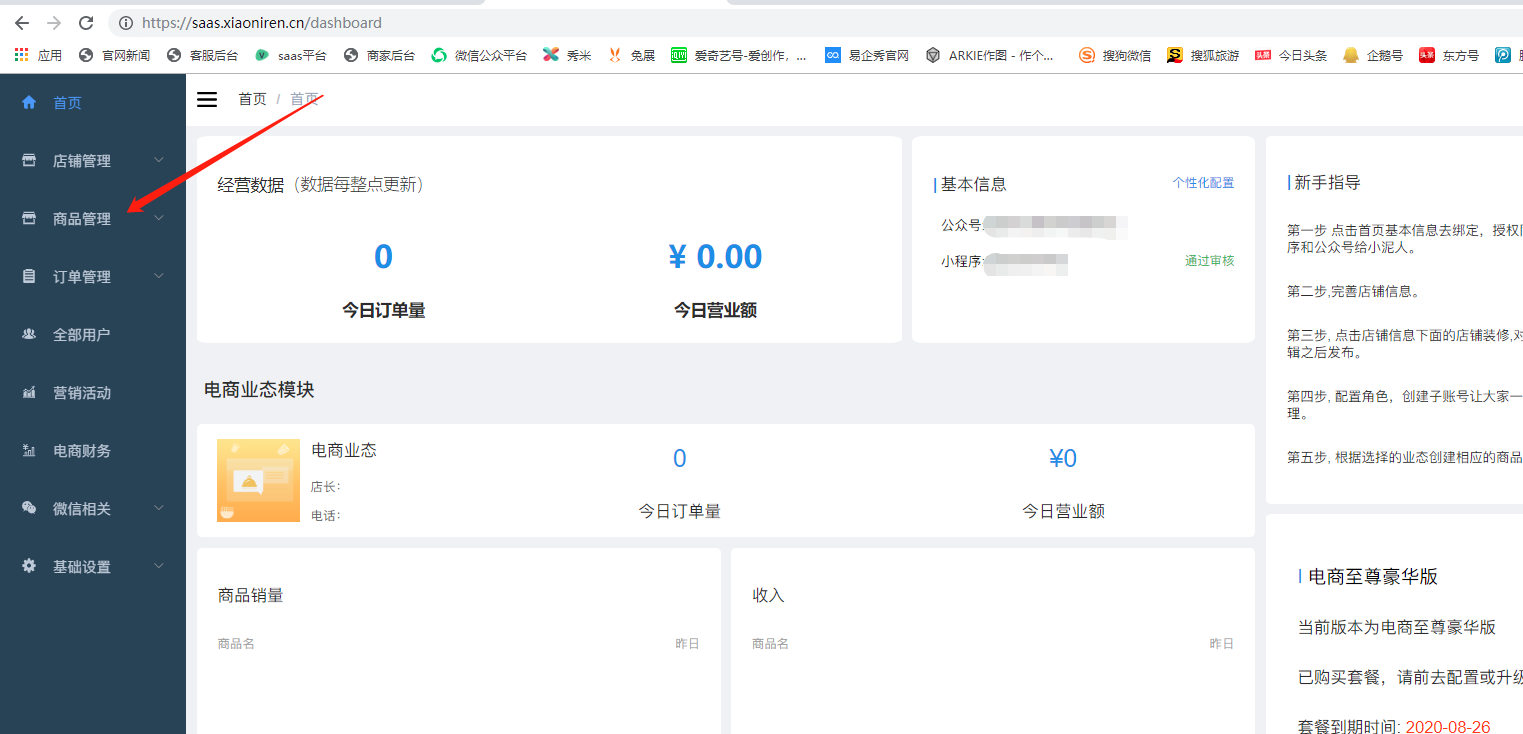1523x734 pixels.
Task: Expand the 店铺管理 chevron
Action: pyautogui.click(x=159, y=160)
